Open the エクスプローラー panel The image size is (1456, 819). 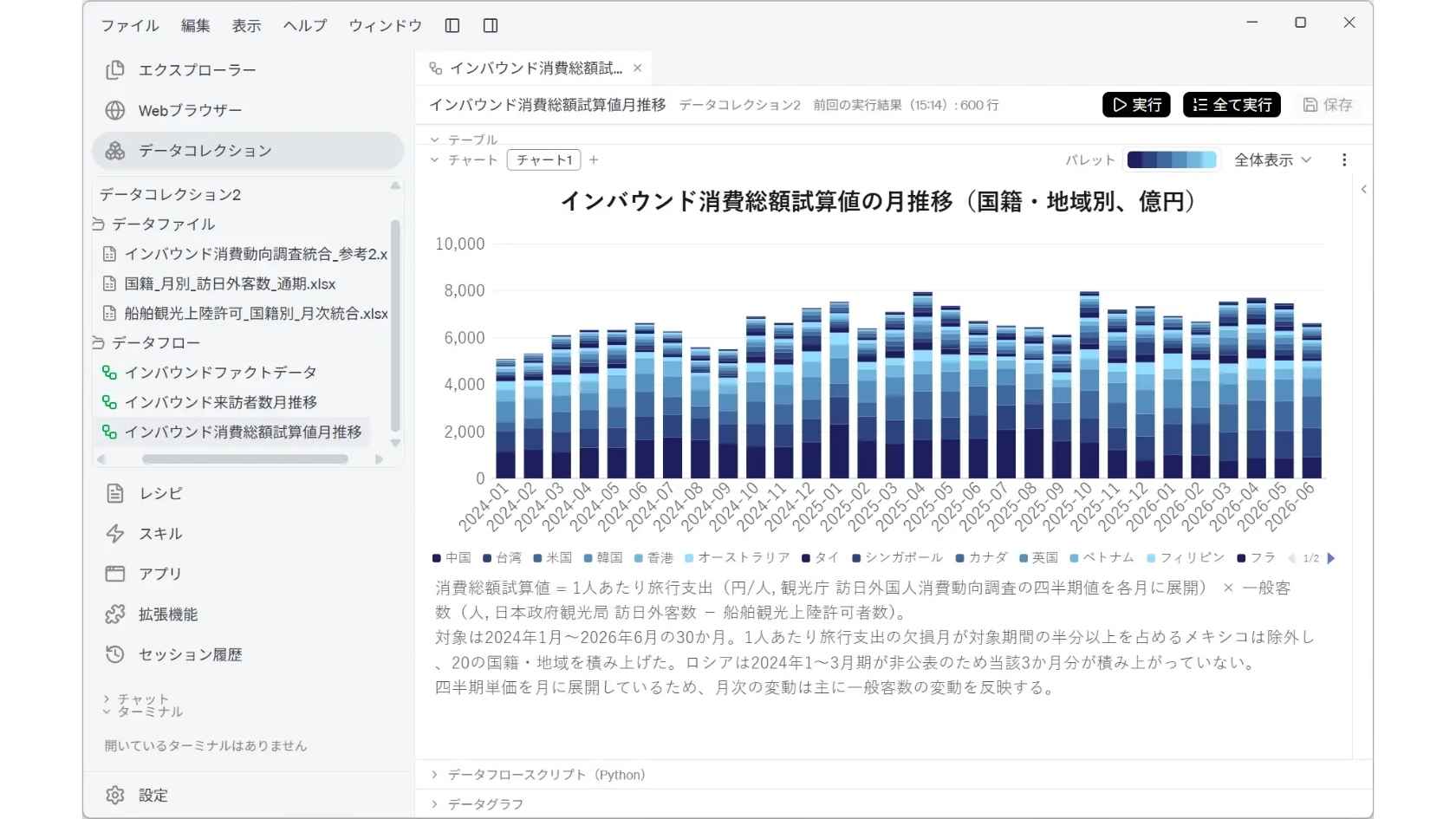248,70
